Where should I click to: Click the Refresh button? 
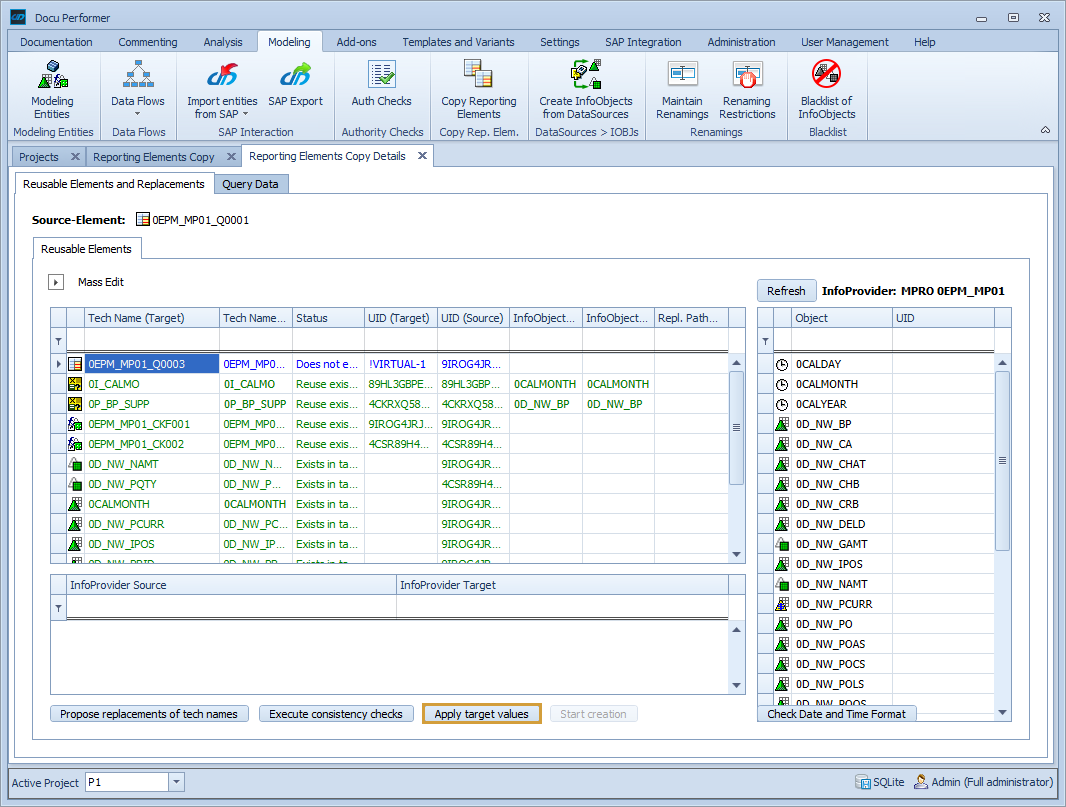tap(786, 290)
